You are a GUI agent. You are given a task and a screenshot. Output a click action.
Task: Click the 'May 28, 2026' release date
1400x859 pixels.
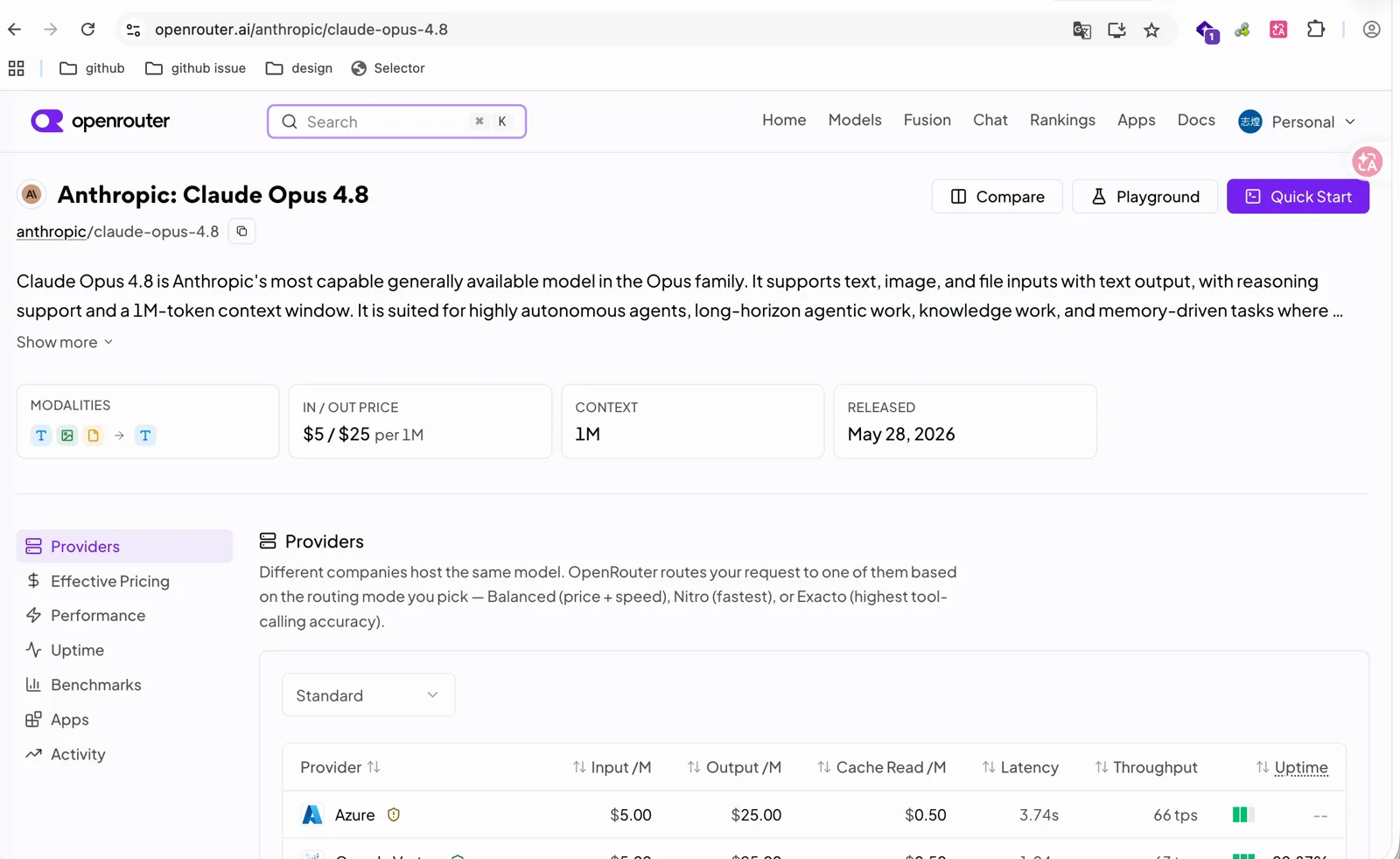[x=901, y=435]
